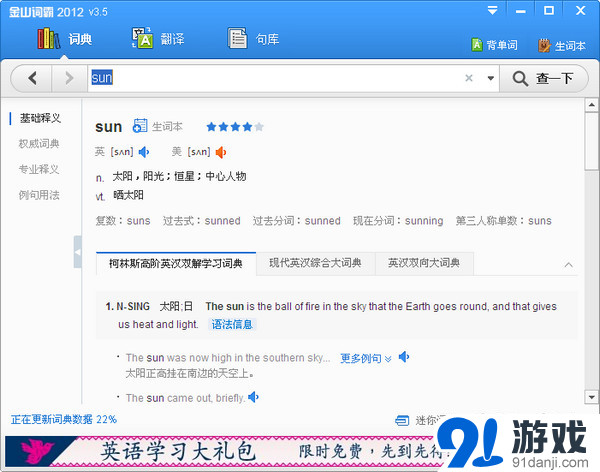This screenshot has height=472, width=600.
Task: Select 权威词典 in the sidebar
Action: pyautogui.click(x=39, y=144)
